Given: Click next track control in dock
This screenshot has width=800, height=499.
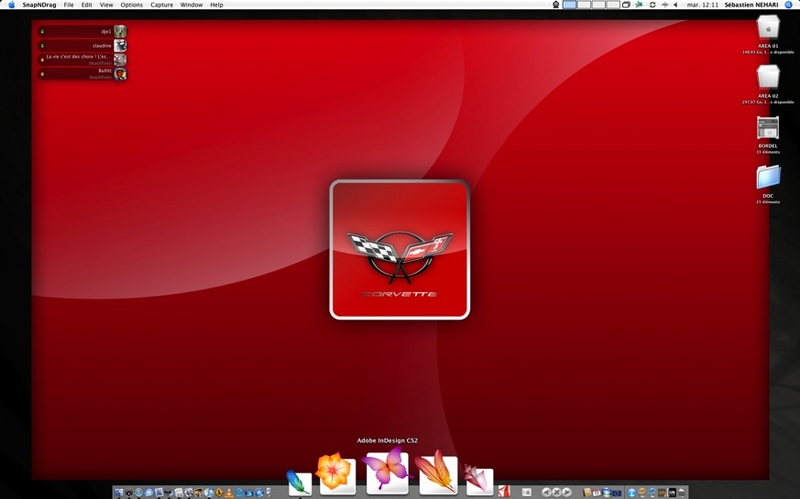Looking at the screenshot, I should [566, 492].
